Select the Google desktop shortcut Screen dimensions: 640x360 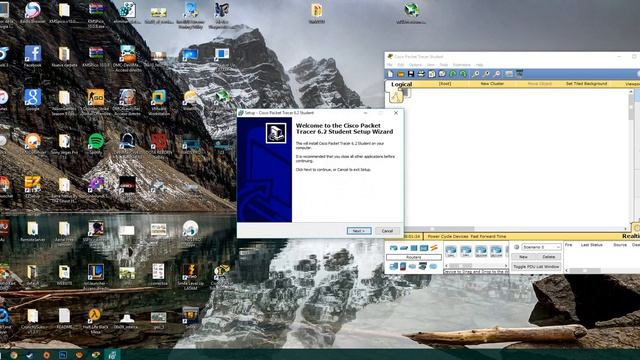pos(33,100)
